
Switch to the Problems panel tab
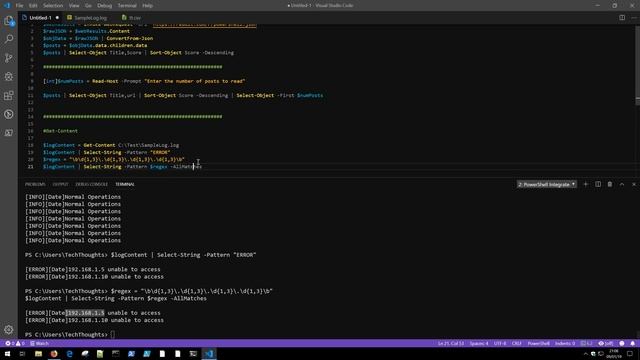[x=35, y=184]
